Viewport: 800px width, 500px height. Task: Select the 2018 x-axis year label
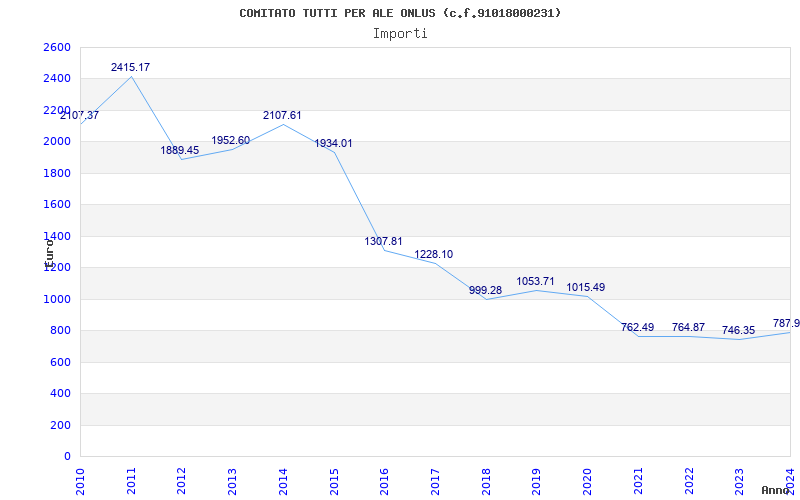click(486, 482)
